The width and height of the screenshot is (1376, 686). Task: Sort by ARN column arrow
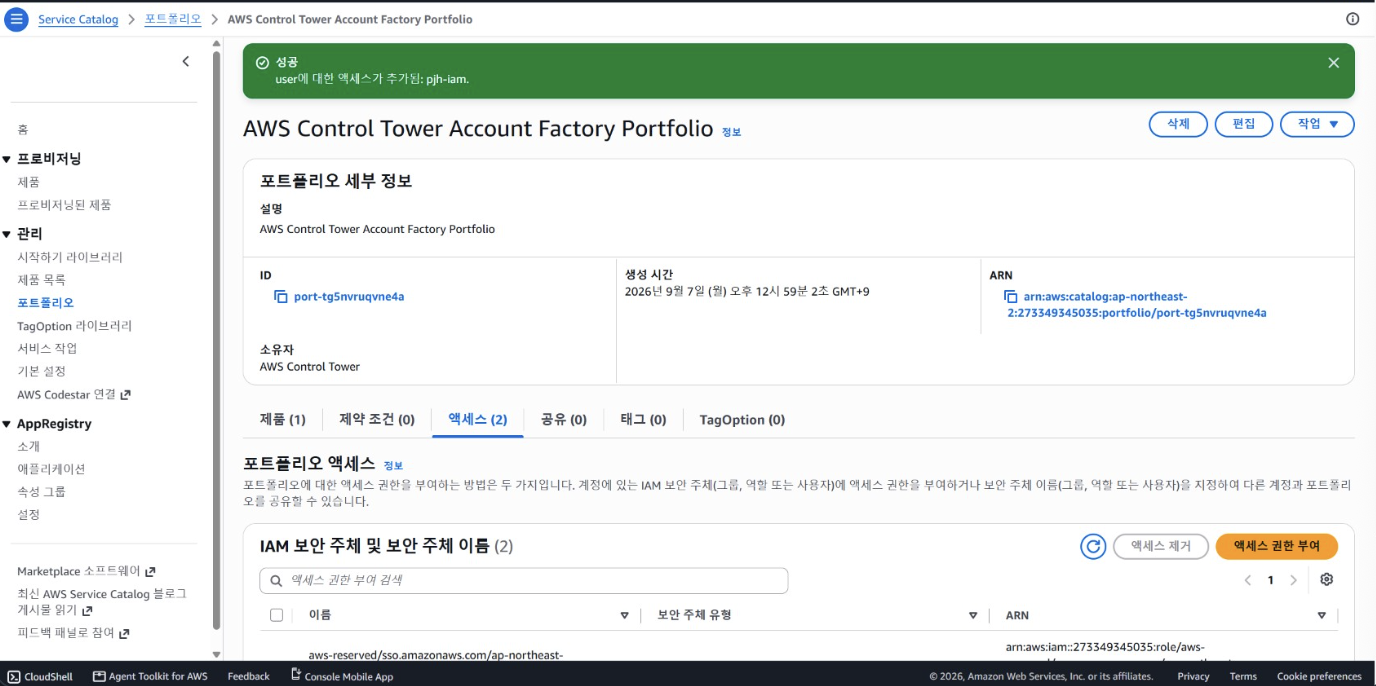[x=1322, y=615]
